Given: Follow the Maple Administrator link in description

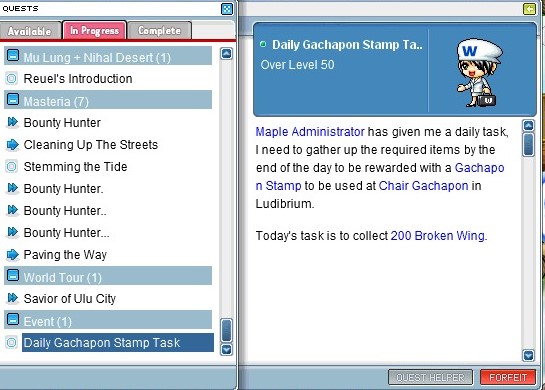Looking at the screenshot, I should tap(310, 132).
